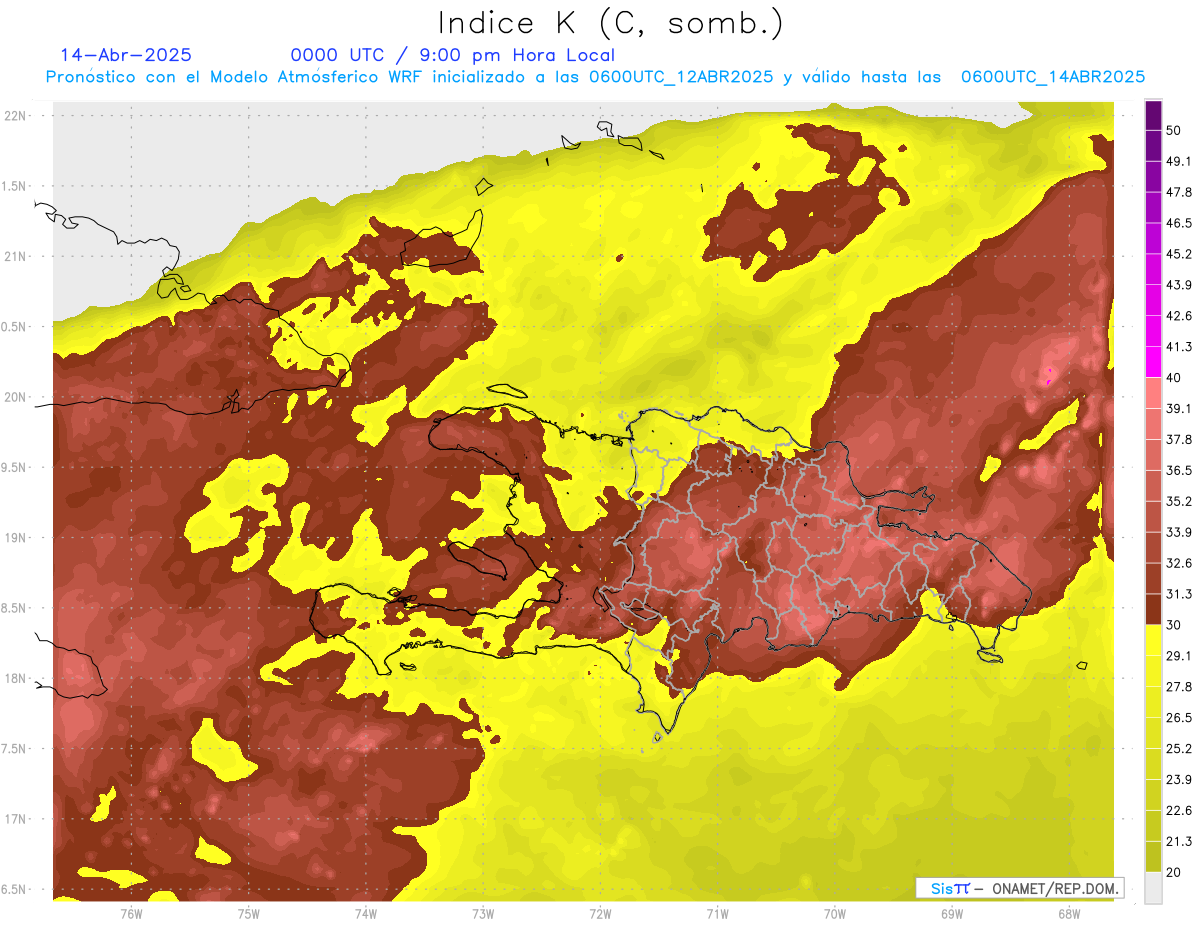Select the '69W' longitude label
The image size is (1200, 927).
click(x=951, y=913)
